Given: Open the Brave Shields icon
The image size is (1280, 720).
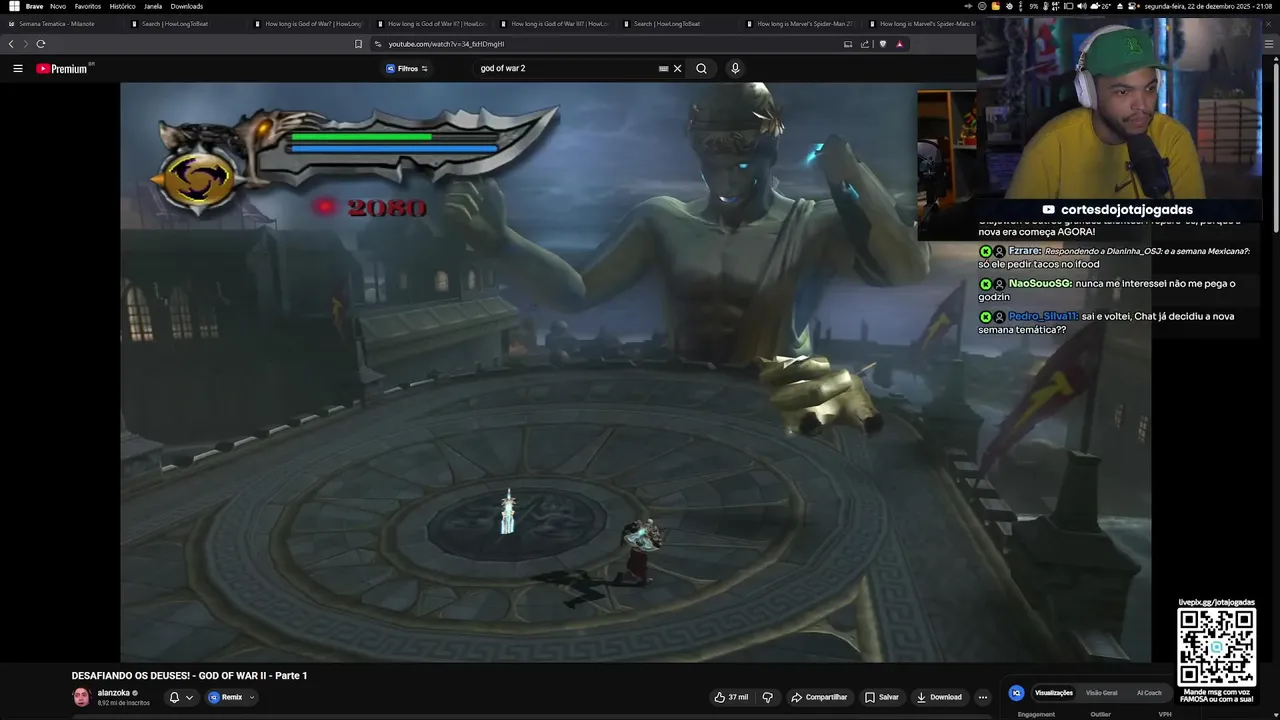Looking at the screenshot, I should (882, 44).
